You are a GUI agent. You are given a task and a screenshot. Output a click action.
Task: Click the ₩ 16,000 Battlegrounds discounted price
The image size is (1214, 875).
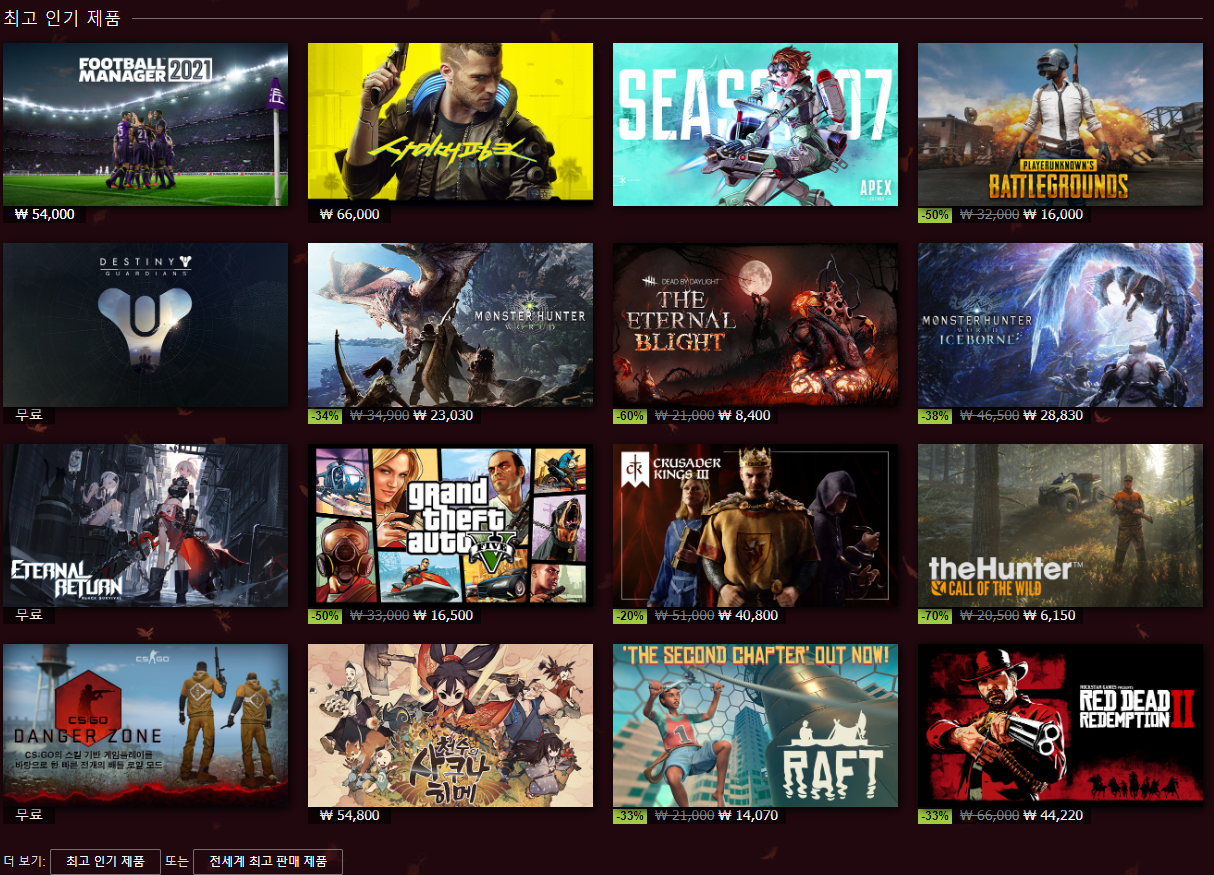coord(1053,214)
